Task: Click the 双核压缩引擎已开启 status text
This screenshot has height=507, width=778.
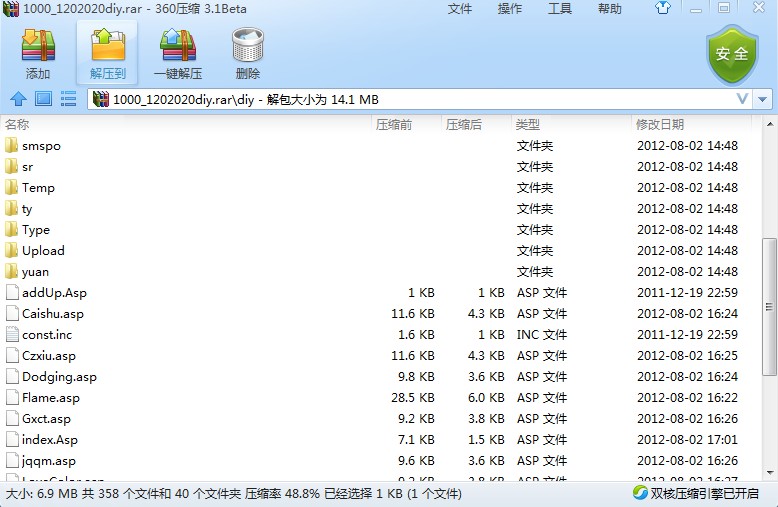Action: point(705,494)
